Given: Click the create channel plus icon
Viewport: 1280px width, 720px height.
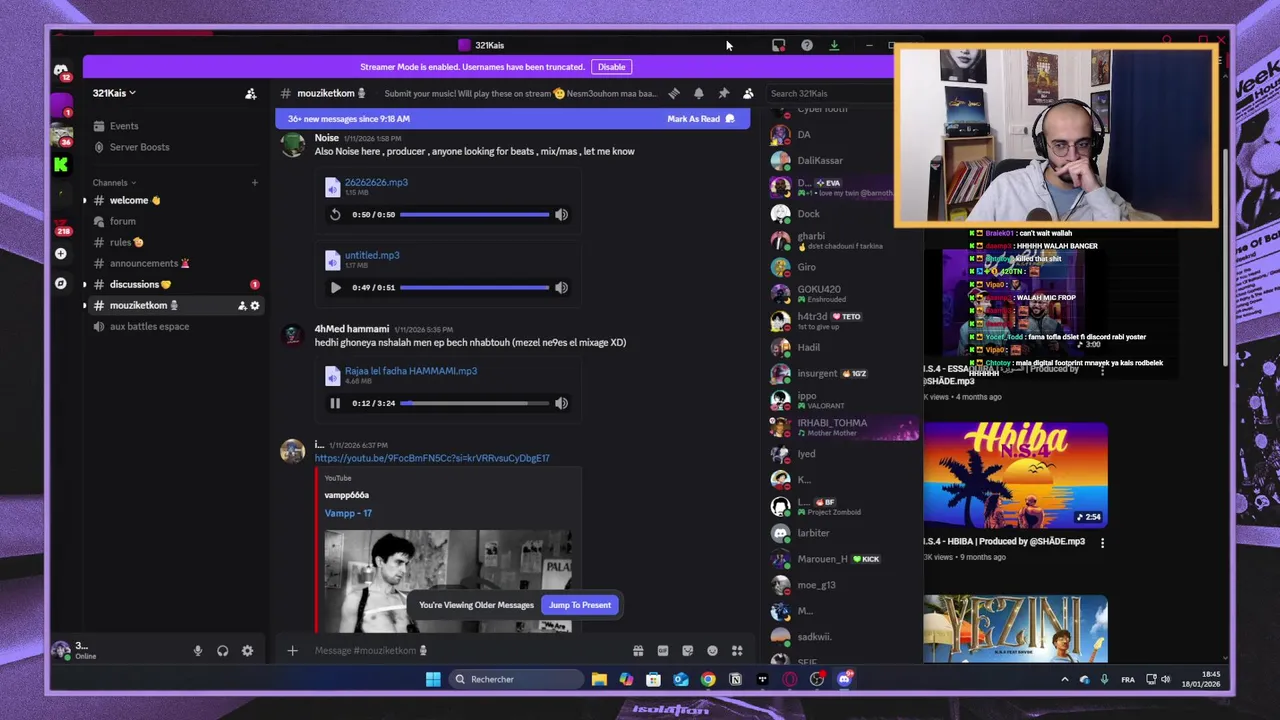Looking at the screenshot, I should tap(254, 183).
